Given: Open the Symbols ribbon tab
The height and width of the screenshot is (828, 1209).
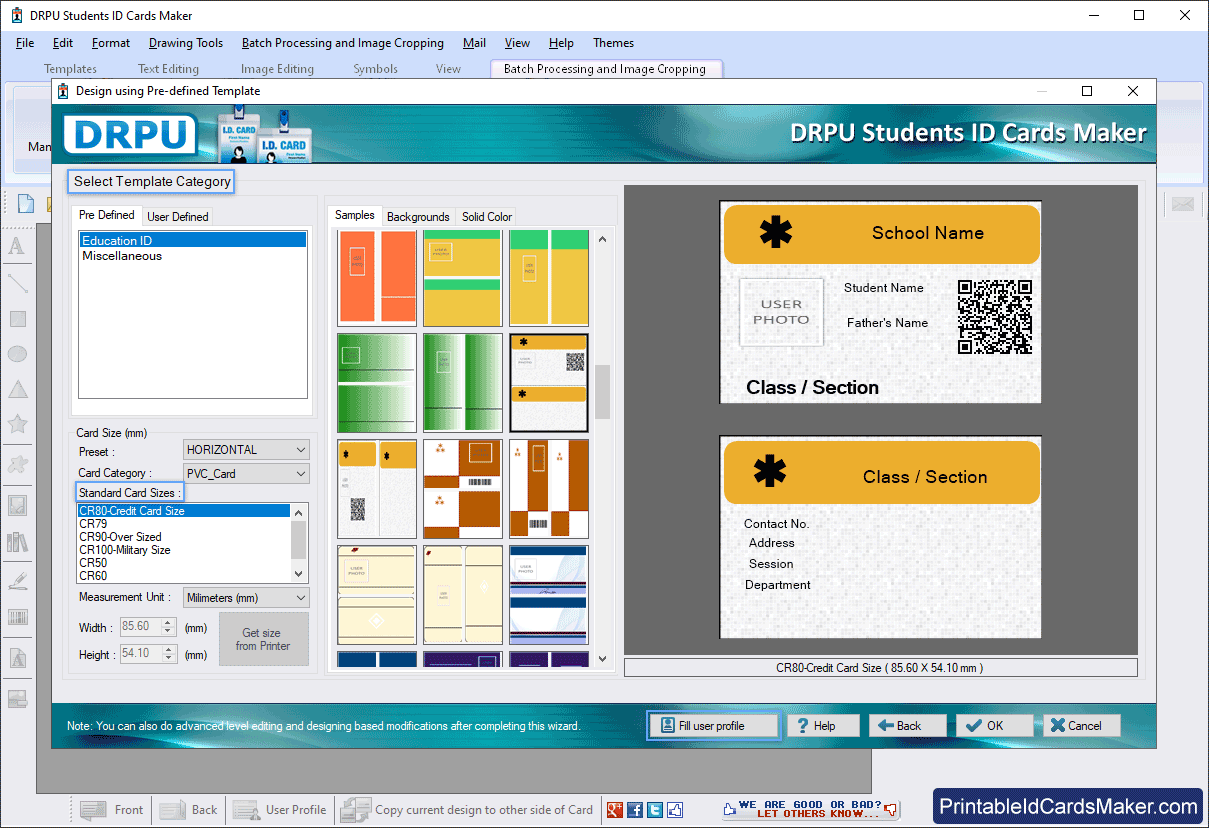Looking at the screenshot, I should 376,69.
